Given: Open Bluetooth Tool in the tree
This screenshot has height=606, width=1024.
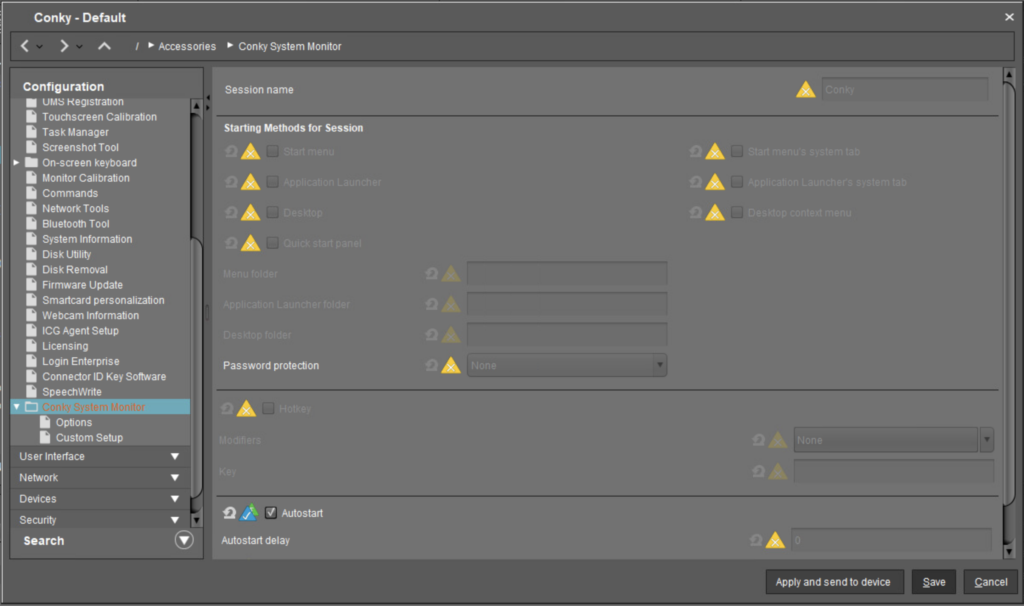Looking at the screenshot, I should coord(76,224).
